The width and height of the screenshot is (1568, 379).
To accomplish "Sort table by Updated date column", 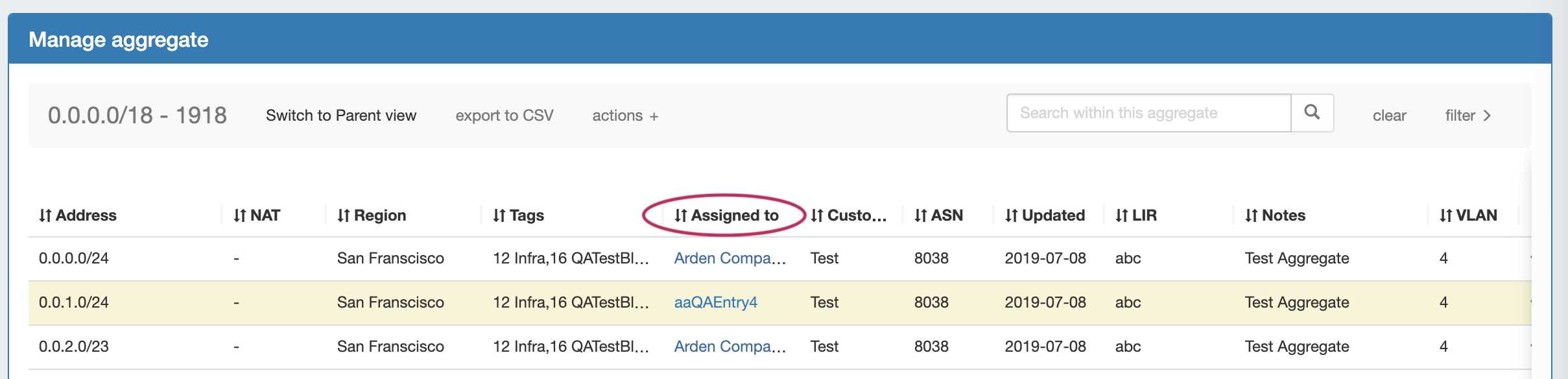I will tap(1045, 215).
